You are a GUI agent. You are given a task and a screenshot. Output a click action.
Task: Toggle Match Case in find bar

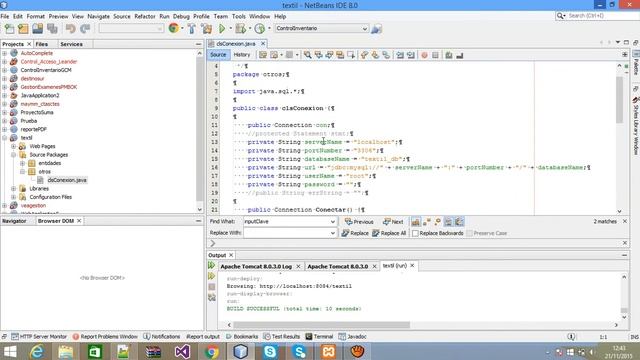pos(416,222)
